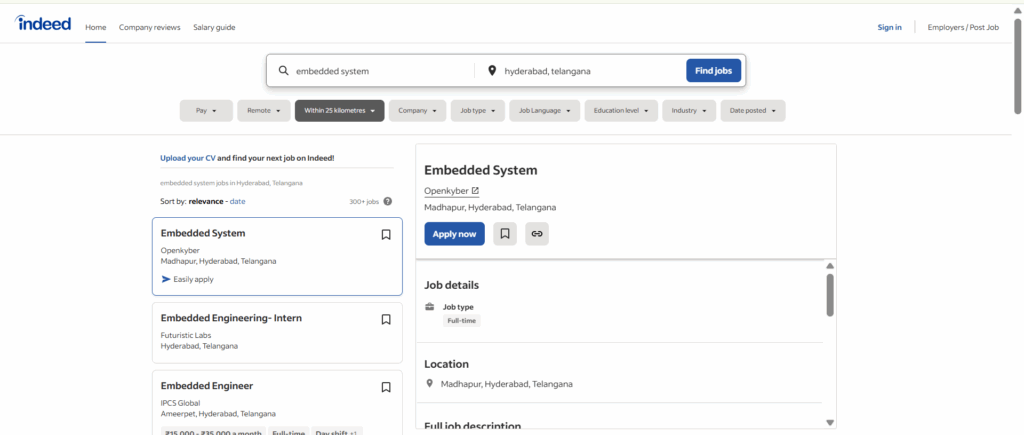Bookmark the Embedded Engineer job at IPCS Global
The height and width of the screenshot is (435, 1024).
click(386, 388)
